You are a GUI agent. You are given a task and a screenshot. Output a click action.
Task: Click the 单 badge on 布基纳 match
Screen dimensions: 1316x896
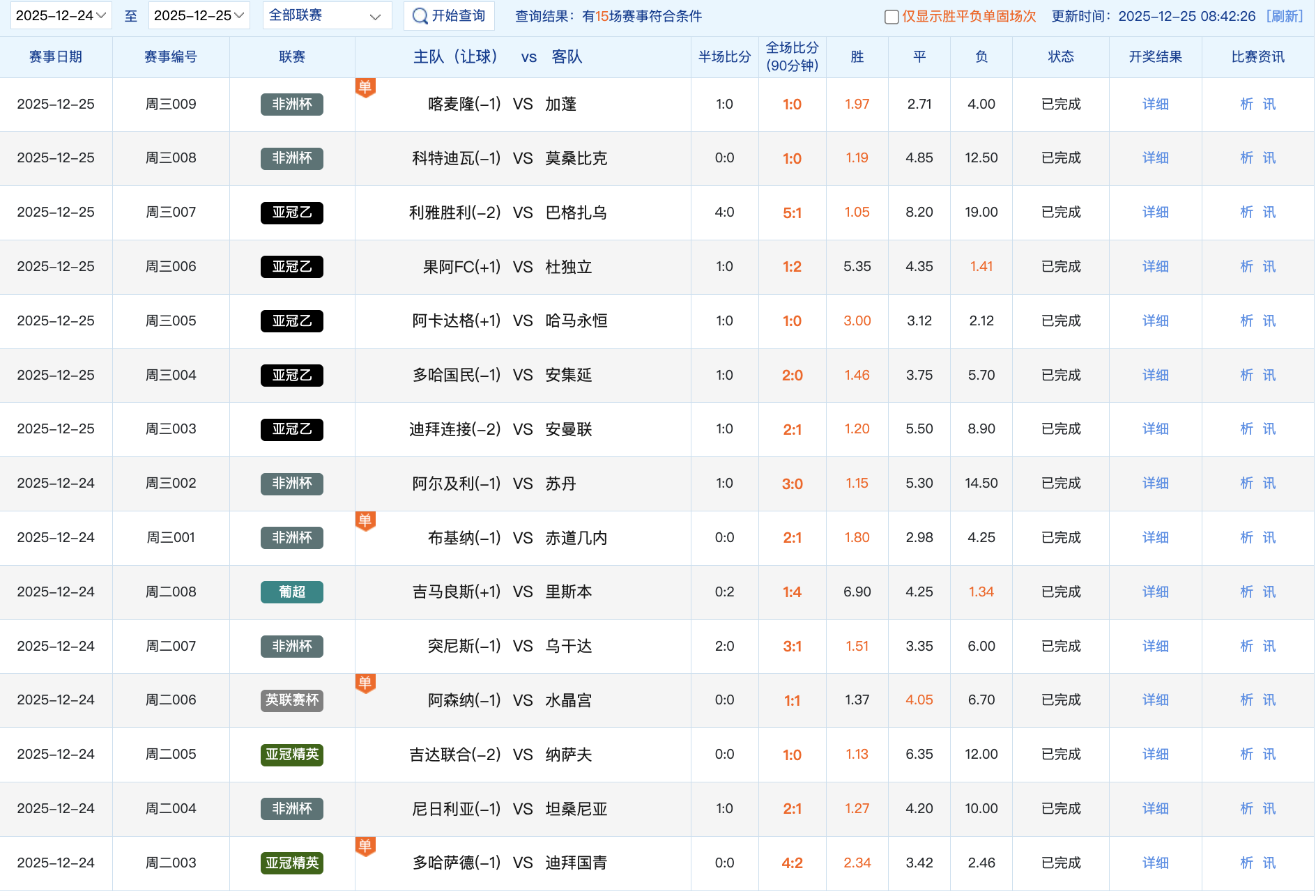(x=365, y=521)
